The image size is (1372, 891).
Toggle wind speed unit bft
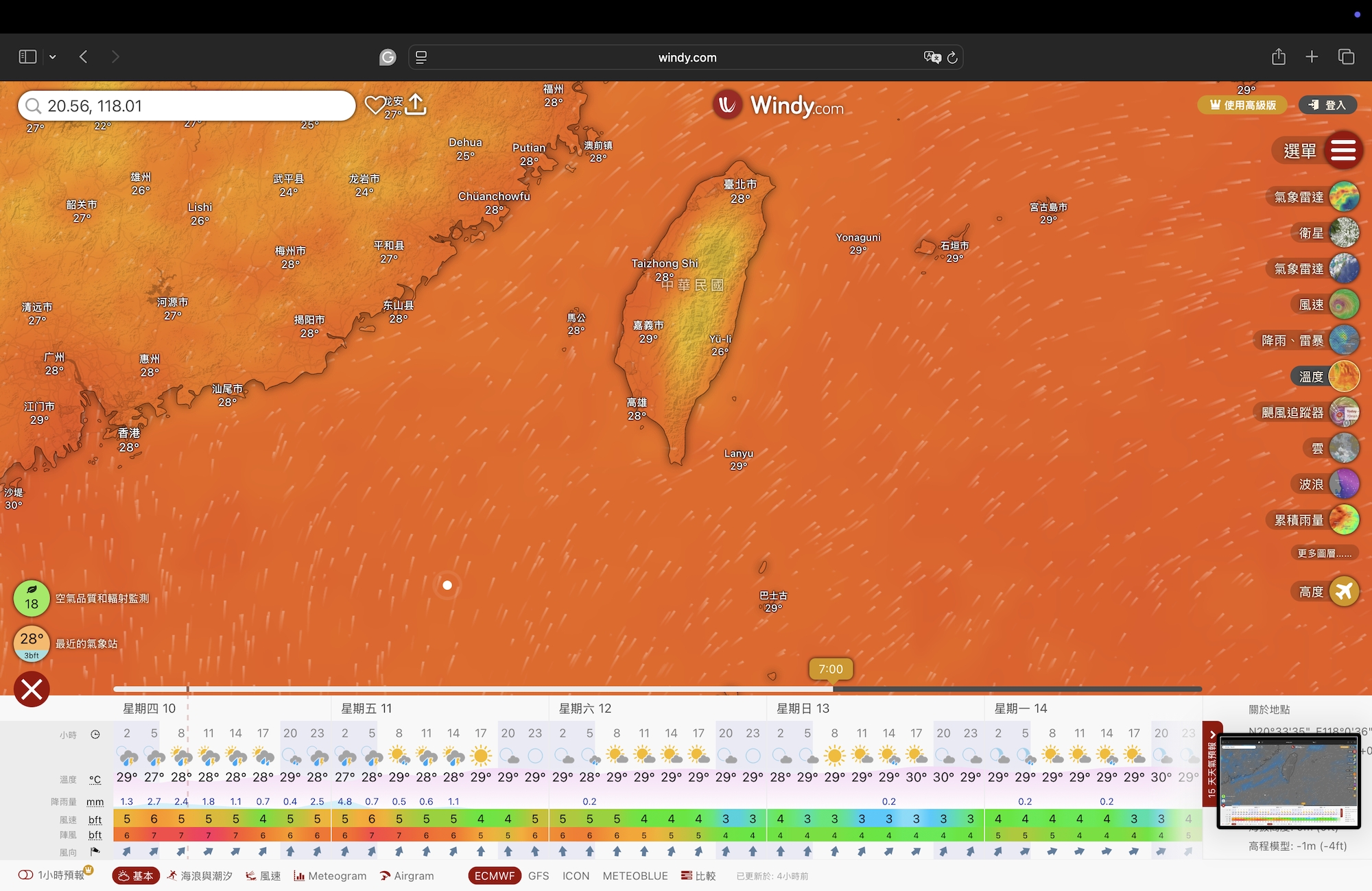pyautogui.click(x=95, y=819)
